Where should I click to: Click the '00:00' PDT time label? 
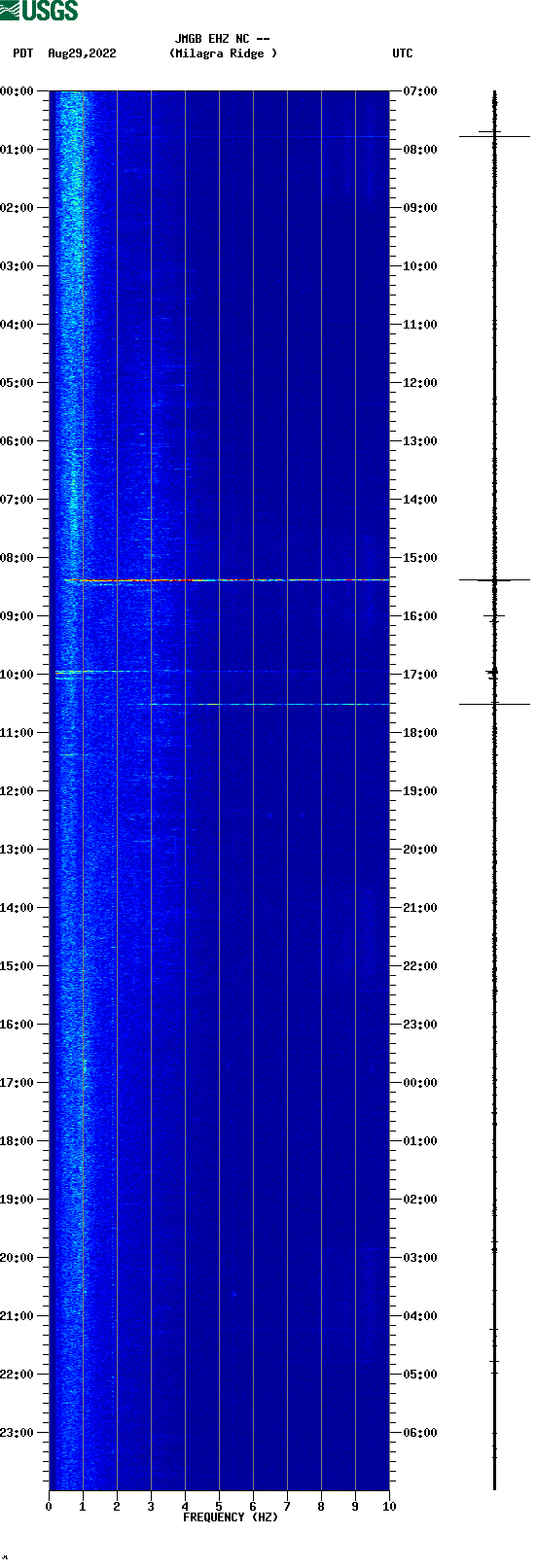(x=18, y=91)
